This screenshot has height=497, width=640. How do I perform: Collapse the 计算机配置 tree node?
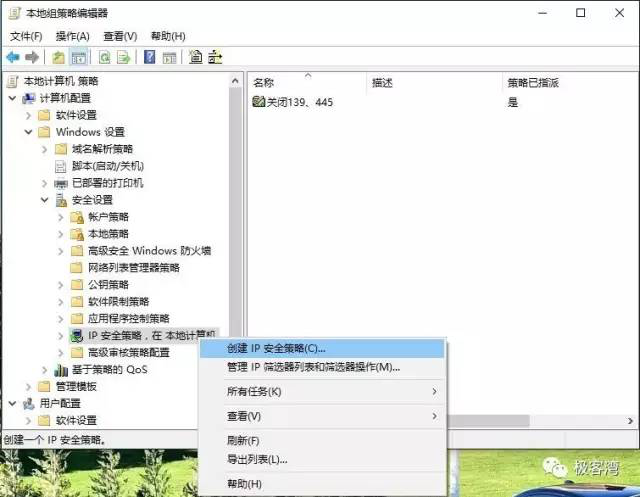click(x=12, y=98)
